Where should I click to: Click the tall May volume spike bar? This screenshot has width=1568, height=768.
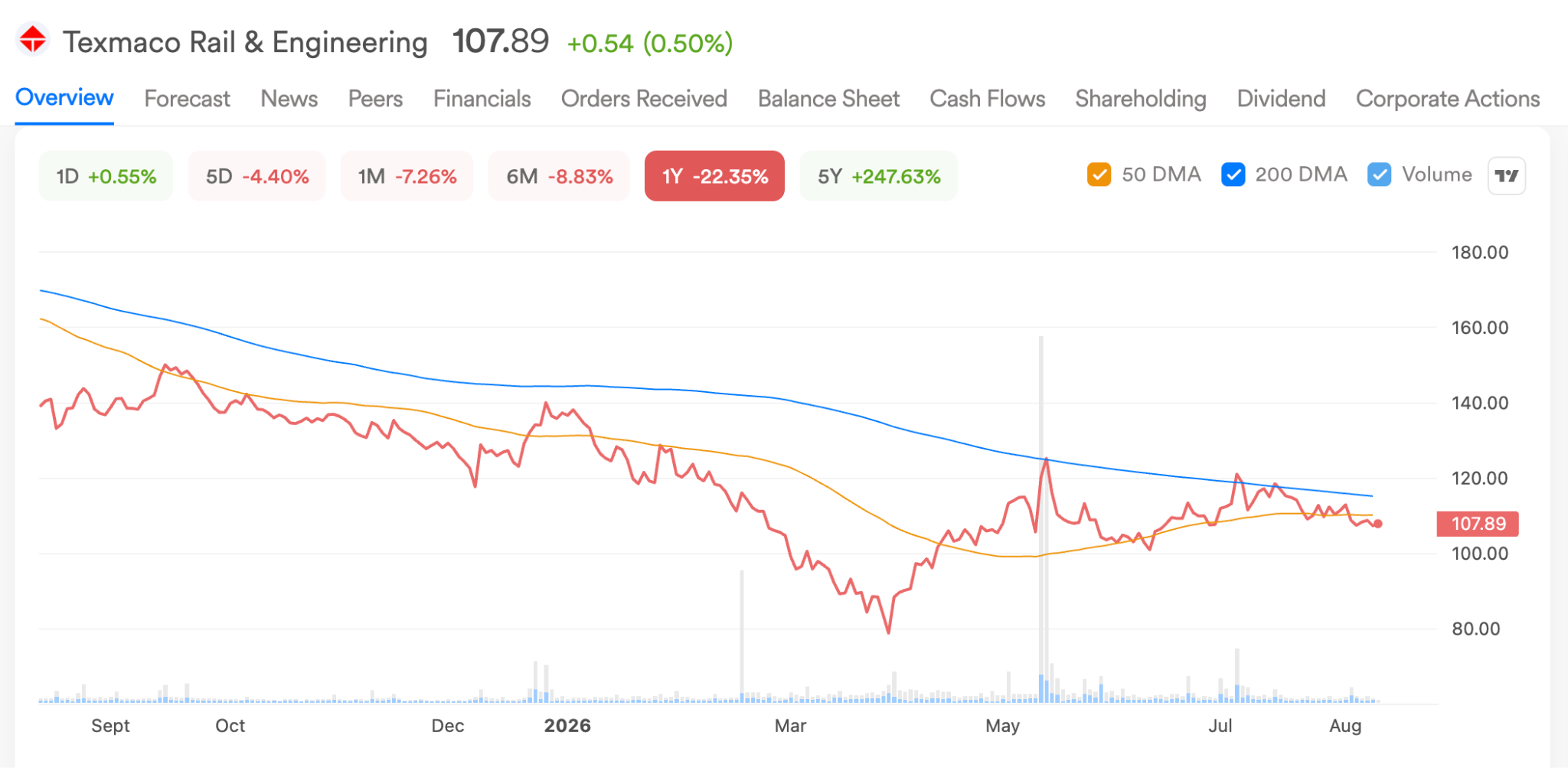tap(1041, 519)
